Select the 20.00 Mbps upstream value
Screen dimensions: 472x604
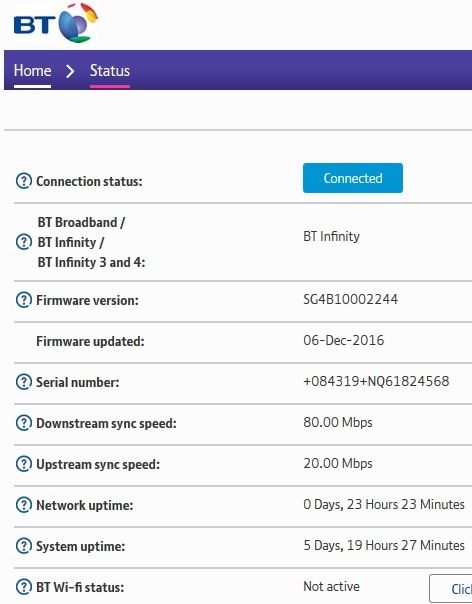click(338, 463)
